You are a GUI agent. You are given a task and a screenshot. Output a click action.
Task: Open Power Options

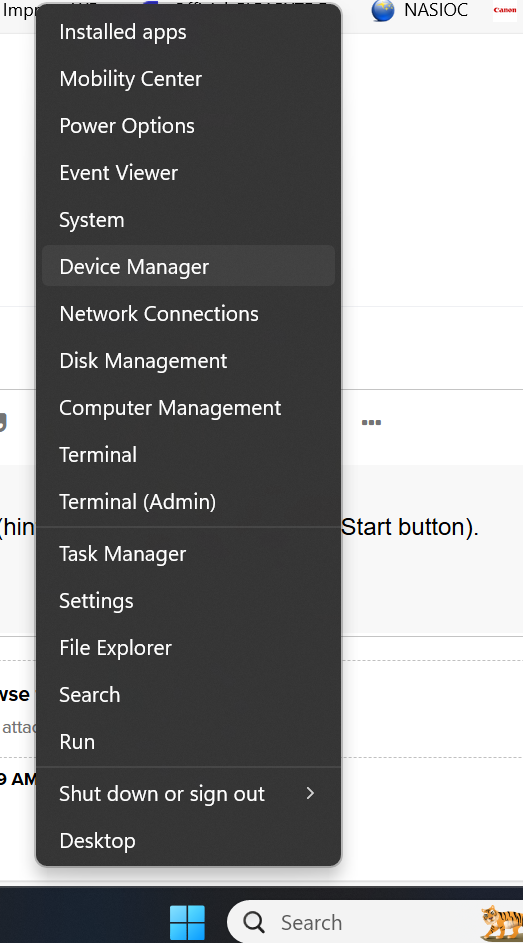pos(188,125)
